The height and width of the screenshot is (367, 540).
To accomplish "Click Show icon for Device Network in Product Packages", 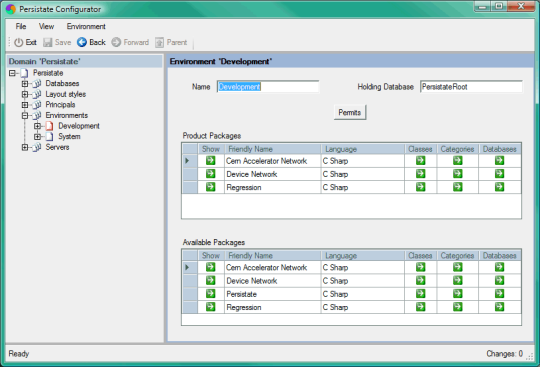I will click(x=210, y=174).
